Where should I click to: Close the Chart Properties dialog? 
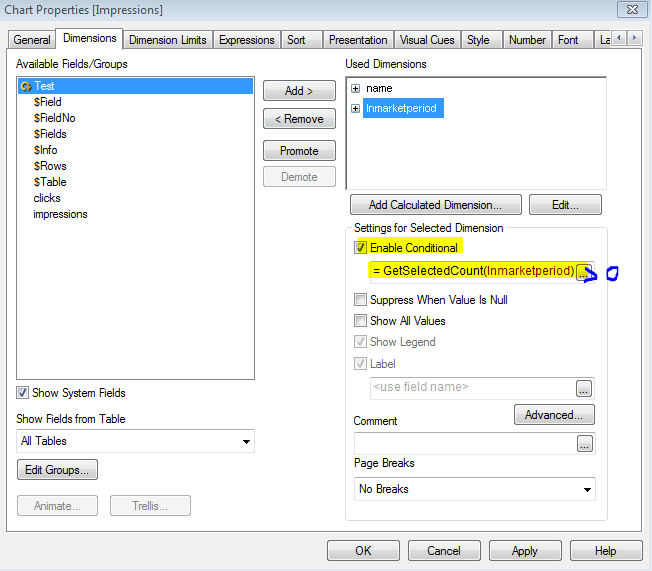point(632,10)
